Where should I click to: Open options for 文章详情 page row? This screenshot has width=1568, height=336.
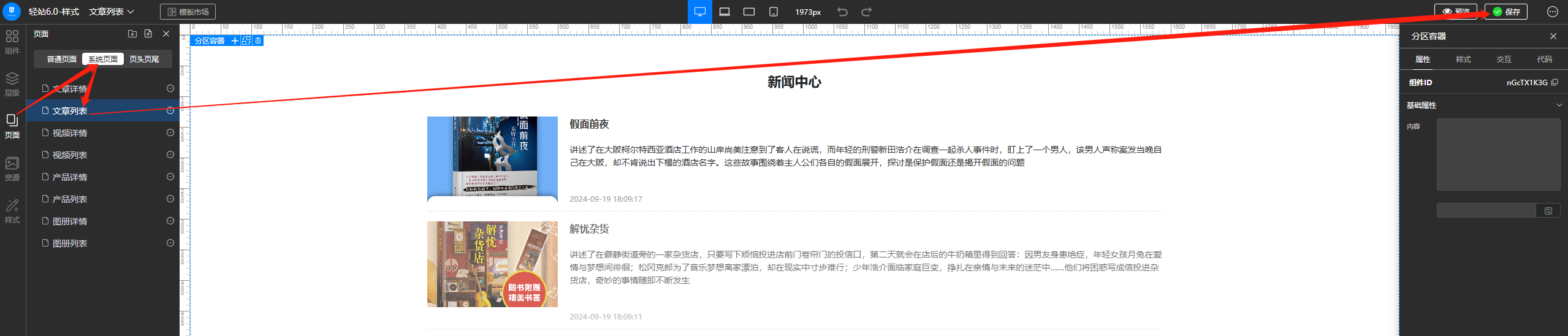pos(170,89)
